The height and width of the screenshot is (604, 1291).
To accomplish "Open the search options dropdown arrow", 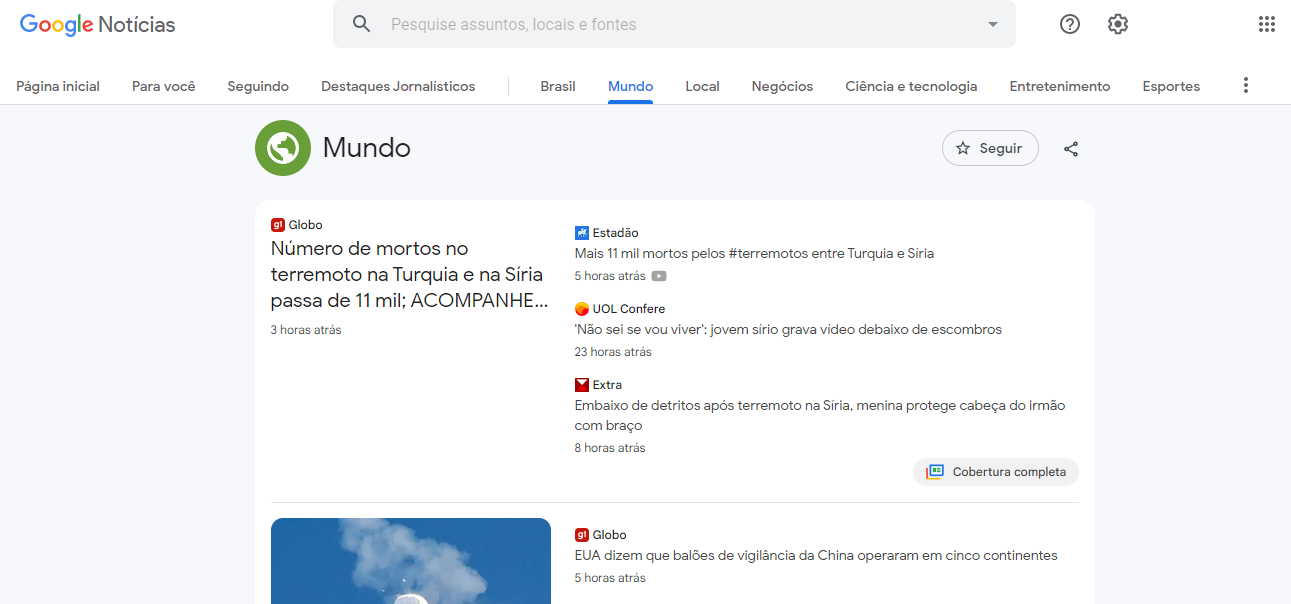I will point(992,24).
